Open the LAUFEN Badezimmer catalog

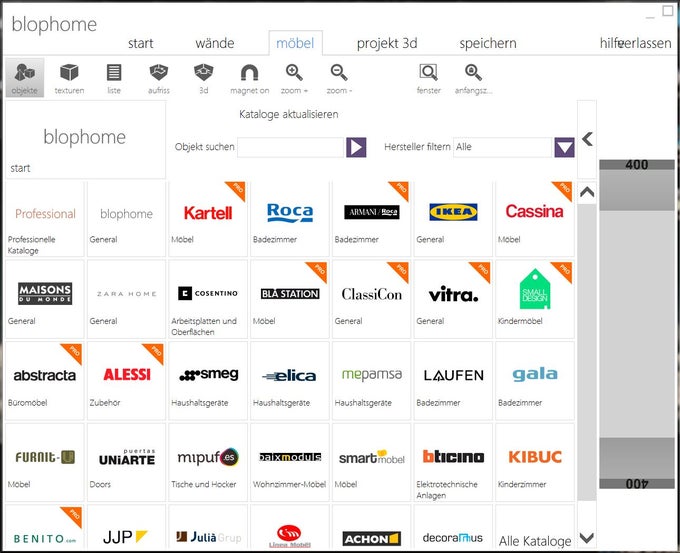click(x=453, y=381)
